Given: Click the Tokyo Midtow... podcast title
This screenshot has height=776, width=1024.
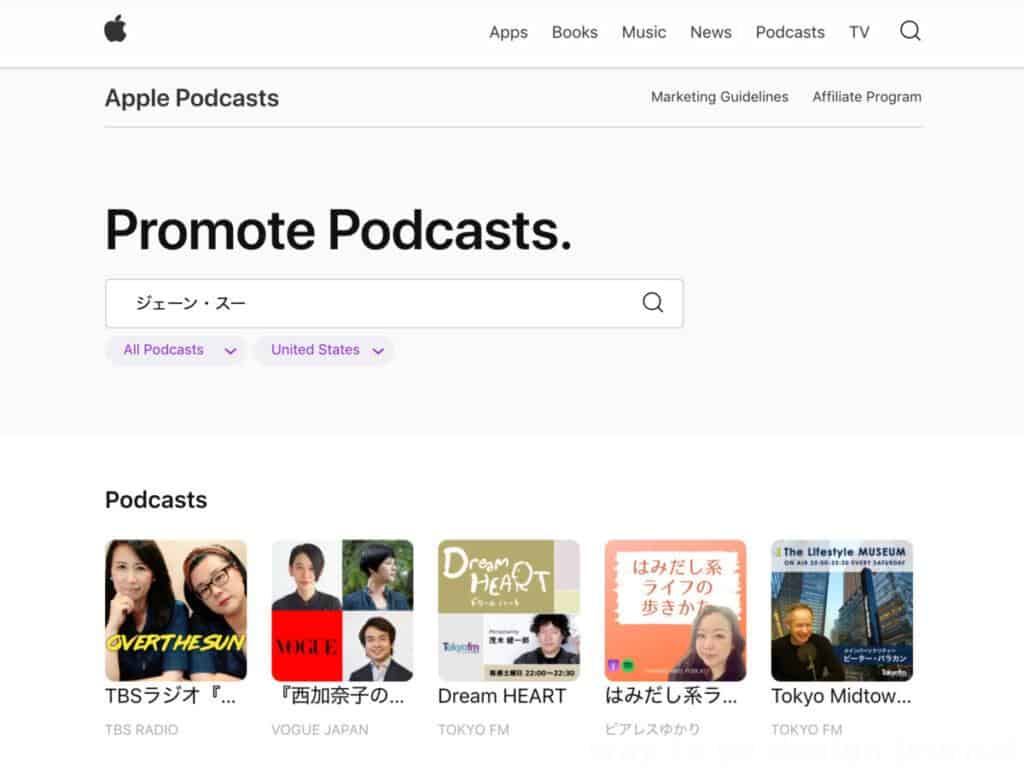Looking at the screenshot, I should tap(841, 696).
